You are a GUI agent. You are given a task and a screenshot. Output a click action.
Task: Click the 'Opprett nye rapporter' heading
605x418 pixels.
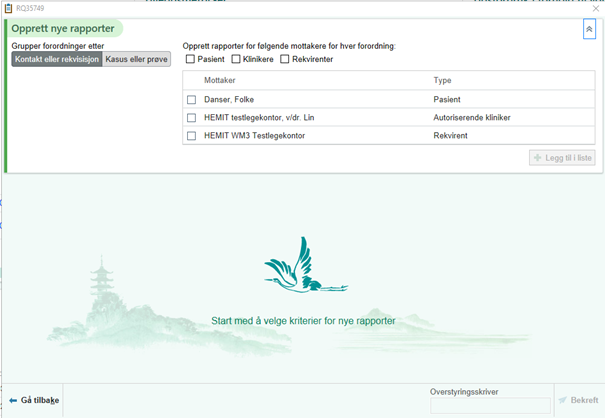coord(63,29)
